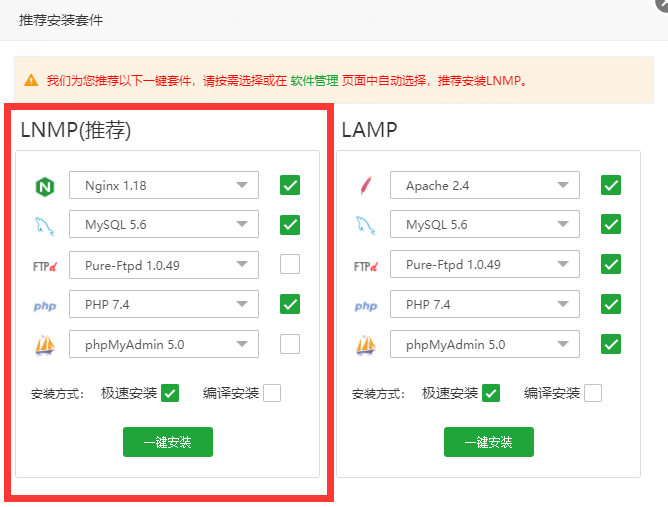The height and width of the screenshot is (507, 668).
Task: Click the MySQL dolphin icon in LNMP
Action: [x=45, y=226]
